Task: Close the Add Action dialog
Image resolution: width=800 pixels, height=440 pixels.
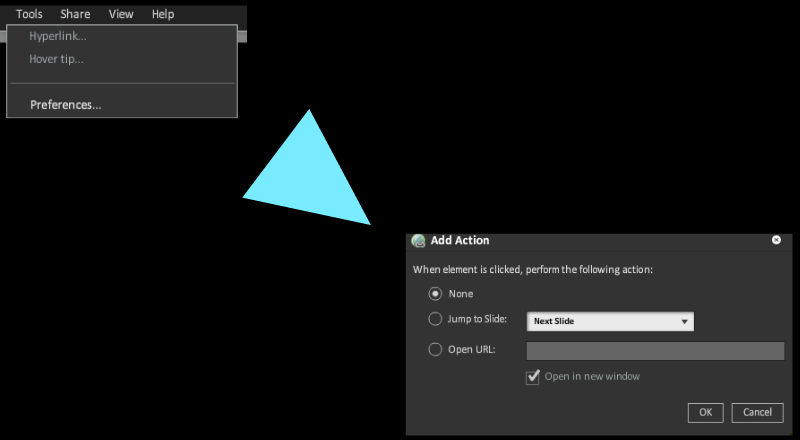Action: (776, 240)
